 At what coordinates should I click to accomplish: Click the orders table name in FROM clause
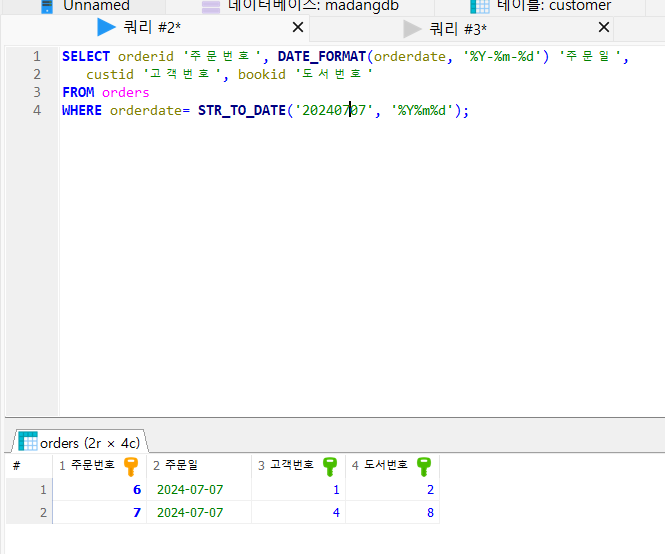pos(126,92)
